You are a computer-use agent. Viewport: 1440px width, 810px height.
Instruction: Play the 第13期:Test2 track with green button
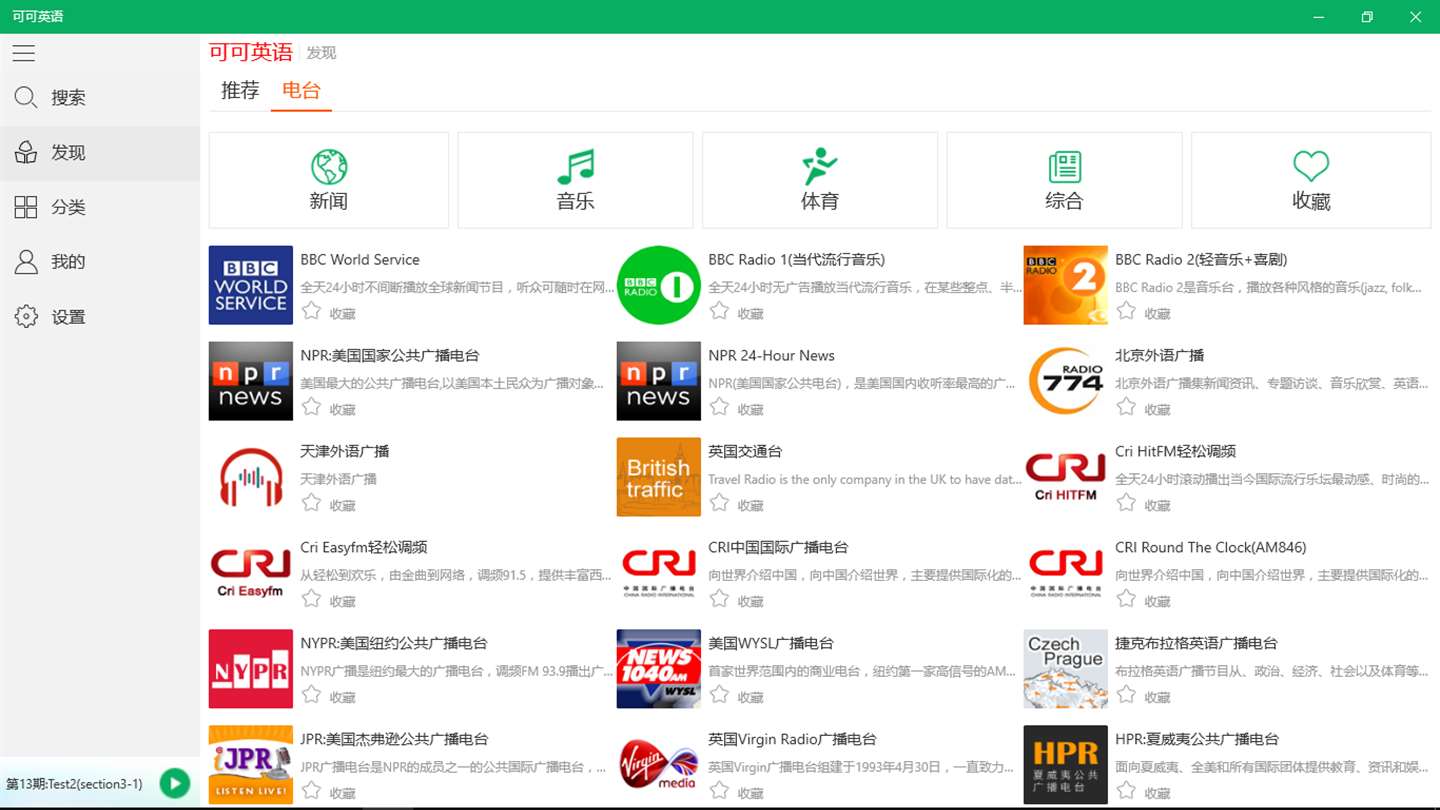(175, 783)
